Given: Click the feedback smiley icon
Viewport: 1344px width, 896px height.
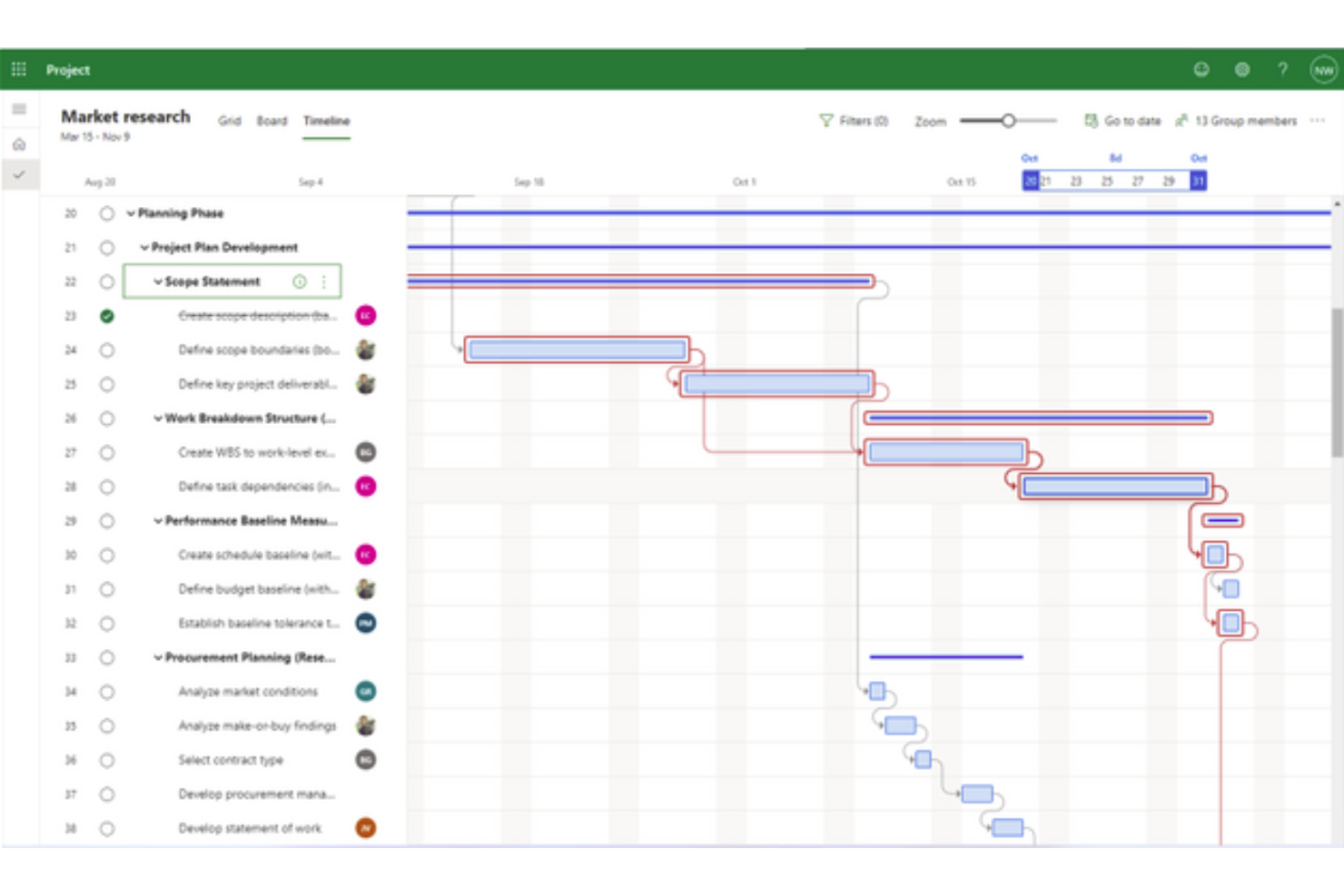Looking at the screenshot, I should [1201, 69].
